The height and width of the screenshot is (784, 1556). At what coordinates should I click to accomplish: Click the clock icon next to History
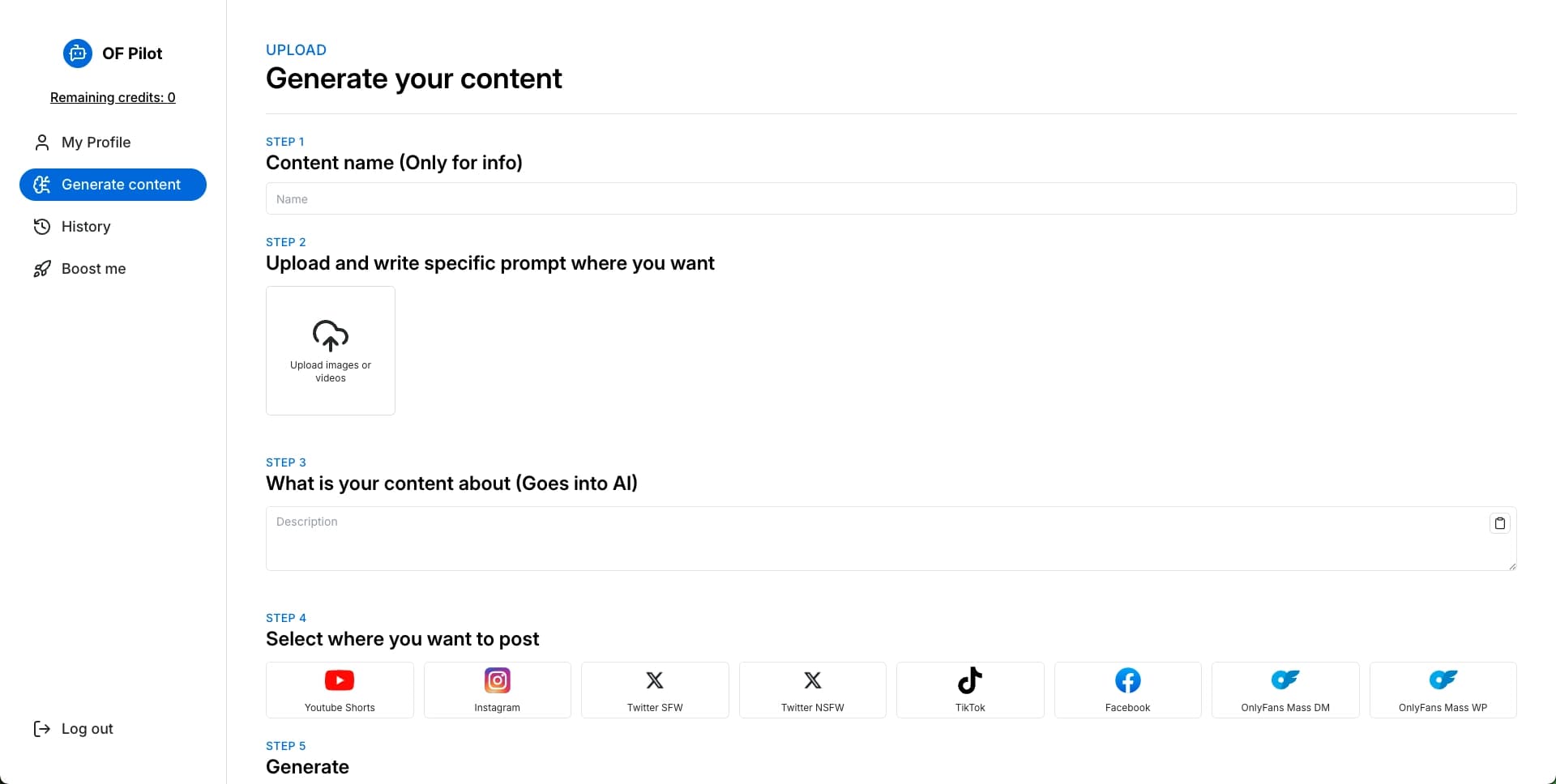(x=41, y=226)
